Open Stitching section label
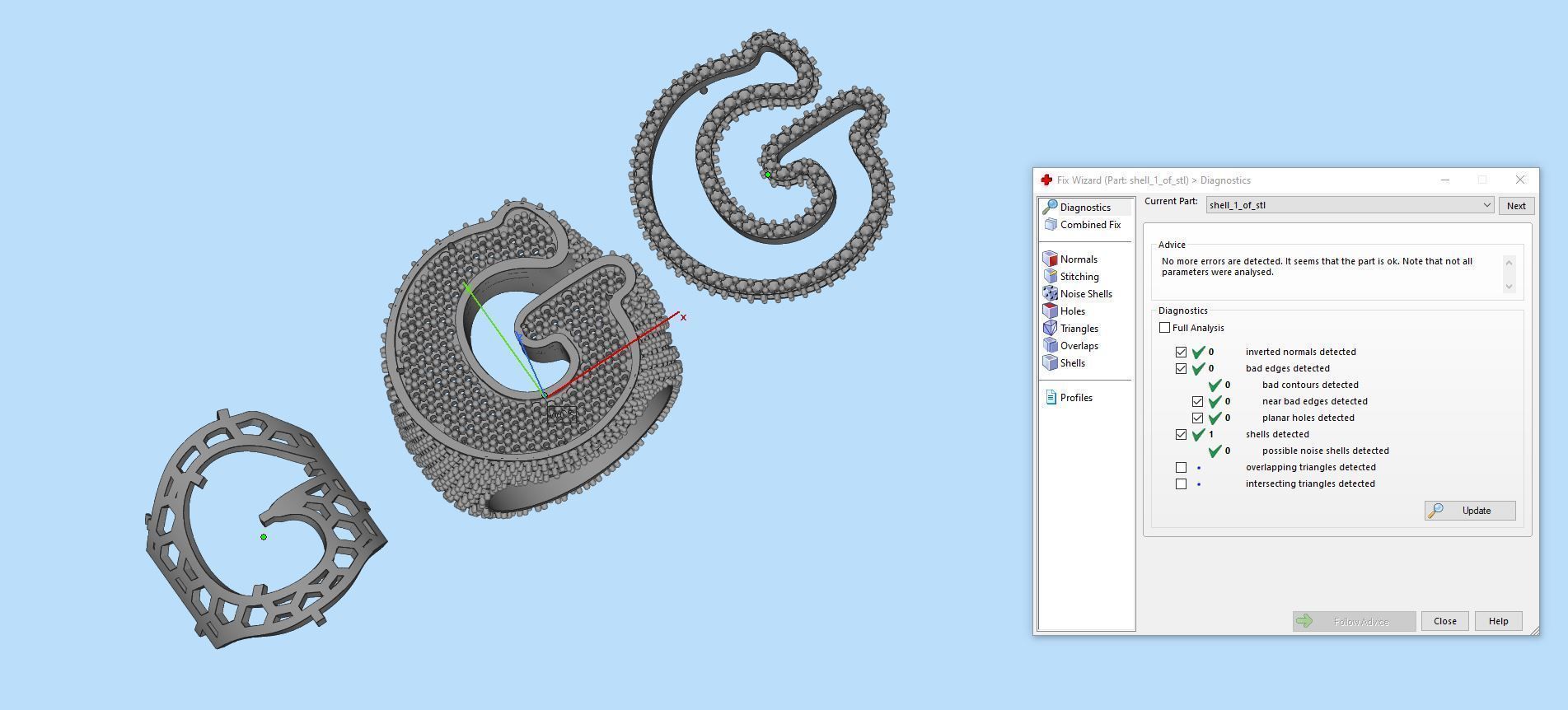The height and width of the screenshot is (710, 1568). coord(1079,277)
